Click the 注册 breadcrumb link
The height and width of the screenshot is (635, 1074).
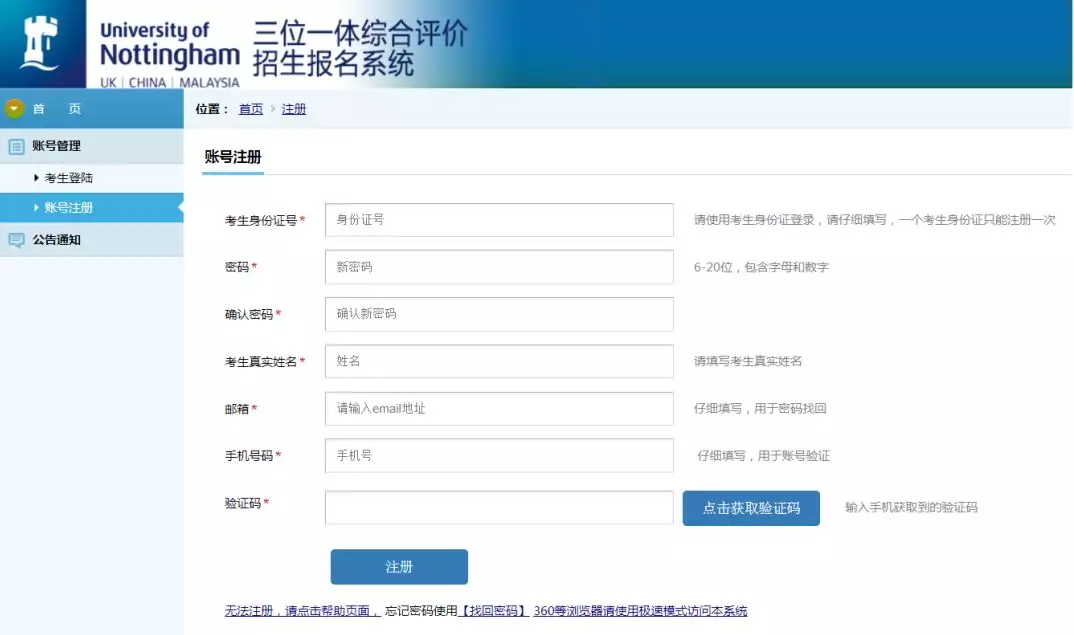point(294,109)
